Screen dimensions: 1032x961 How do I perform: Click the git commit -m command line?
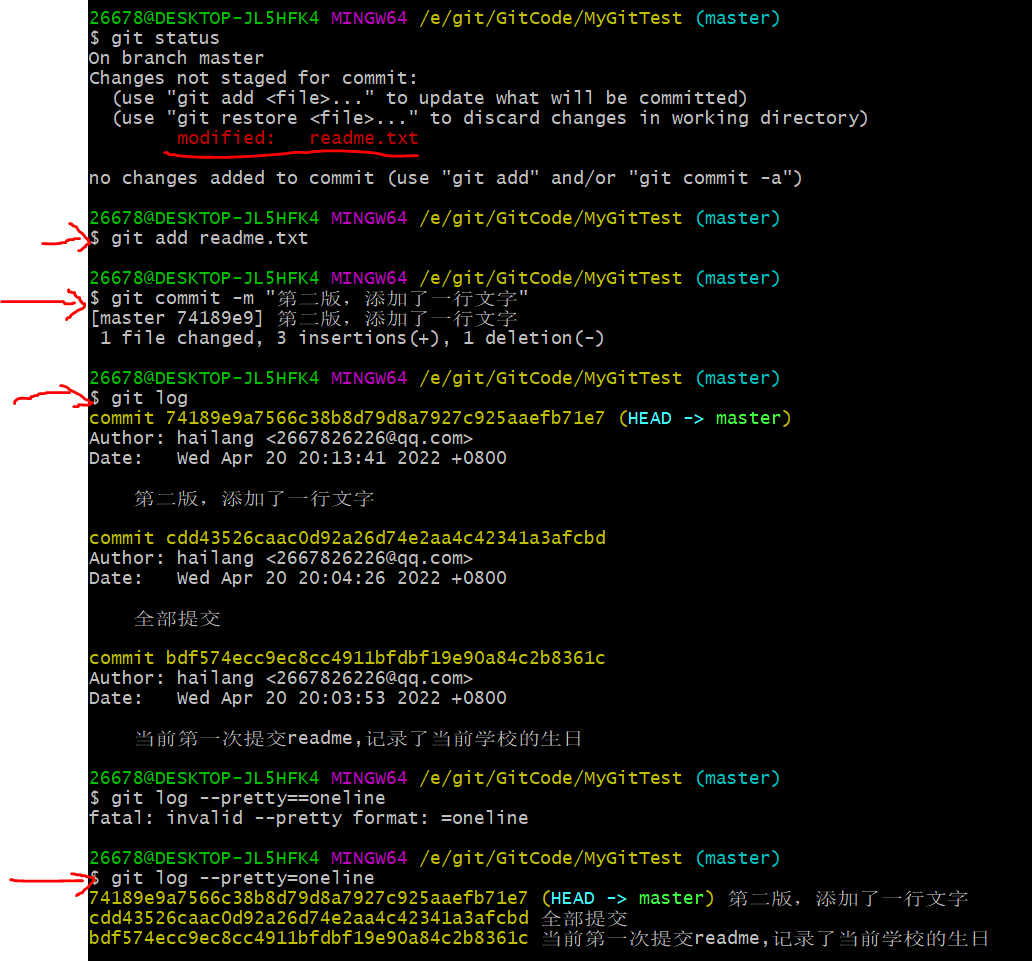point(309,298)
